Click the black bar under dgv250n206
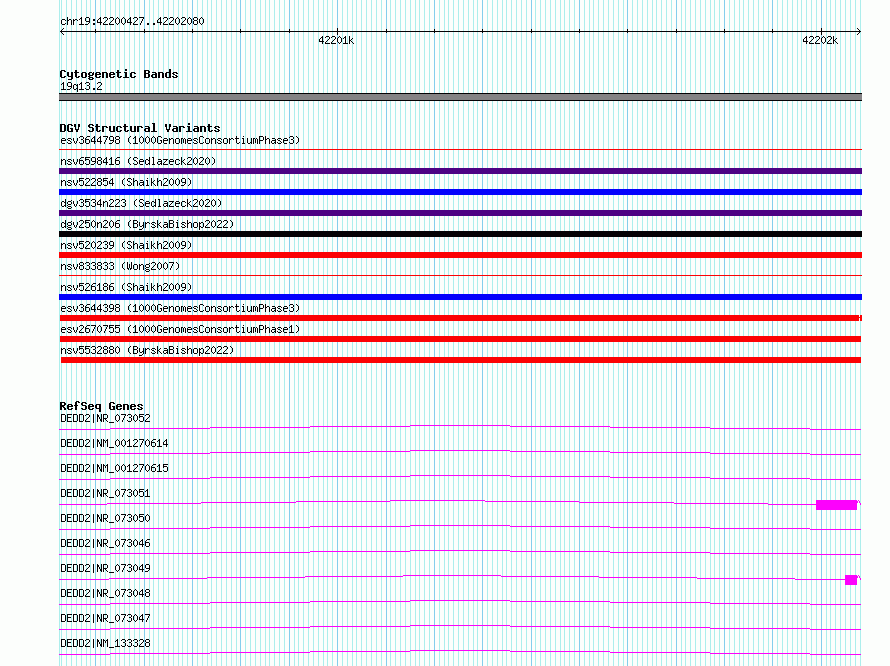Screen dimensions: 890x666 click(x=460, y=234)
